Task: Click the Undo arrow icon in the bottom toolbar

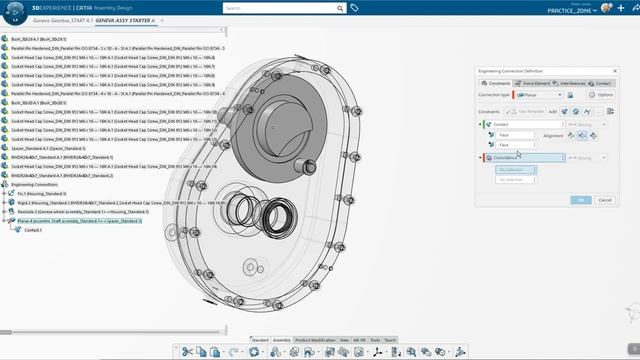Action: pos(233,351)
